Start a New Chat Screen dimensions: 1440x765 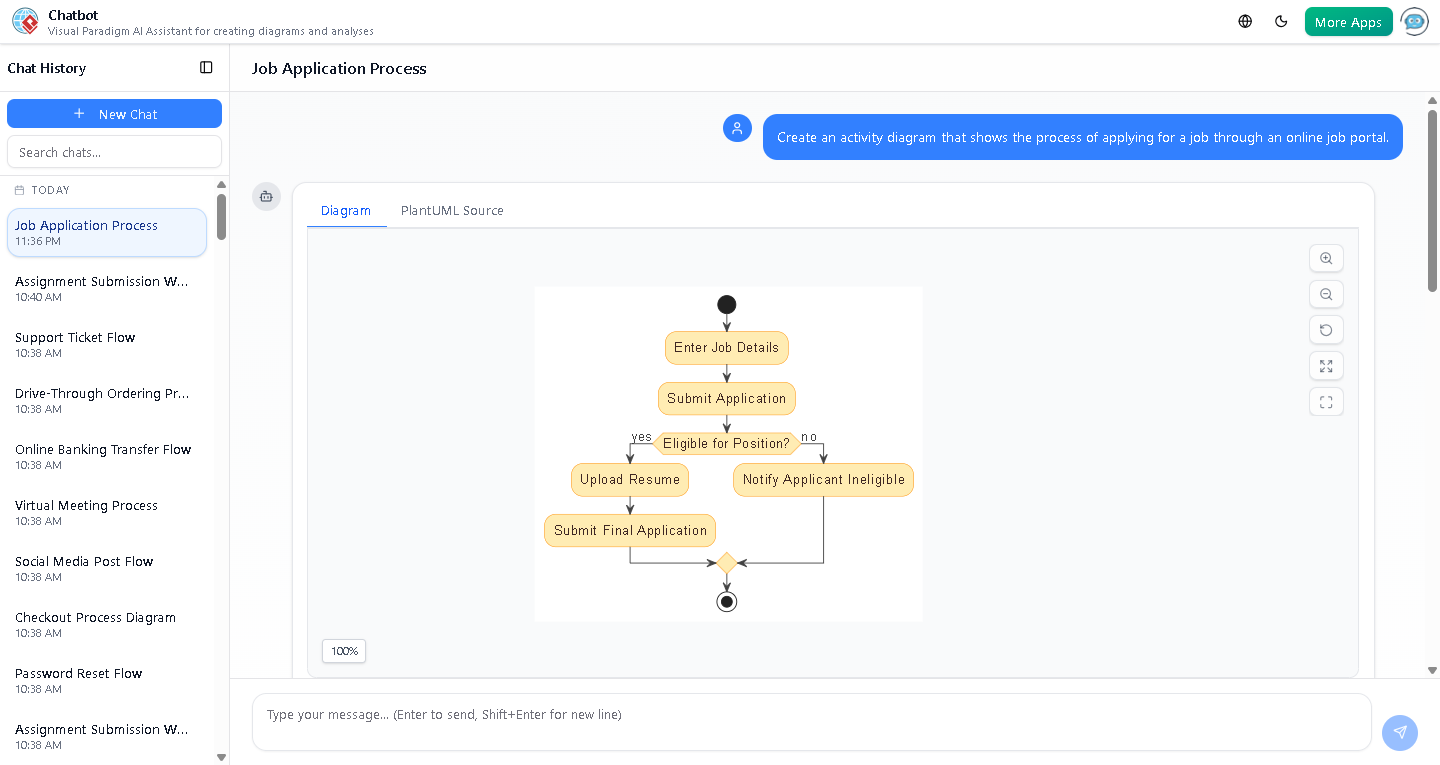pyautogui.click(x=114, y=113)
